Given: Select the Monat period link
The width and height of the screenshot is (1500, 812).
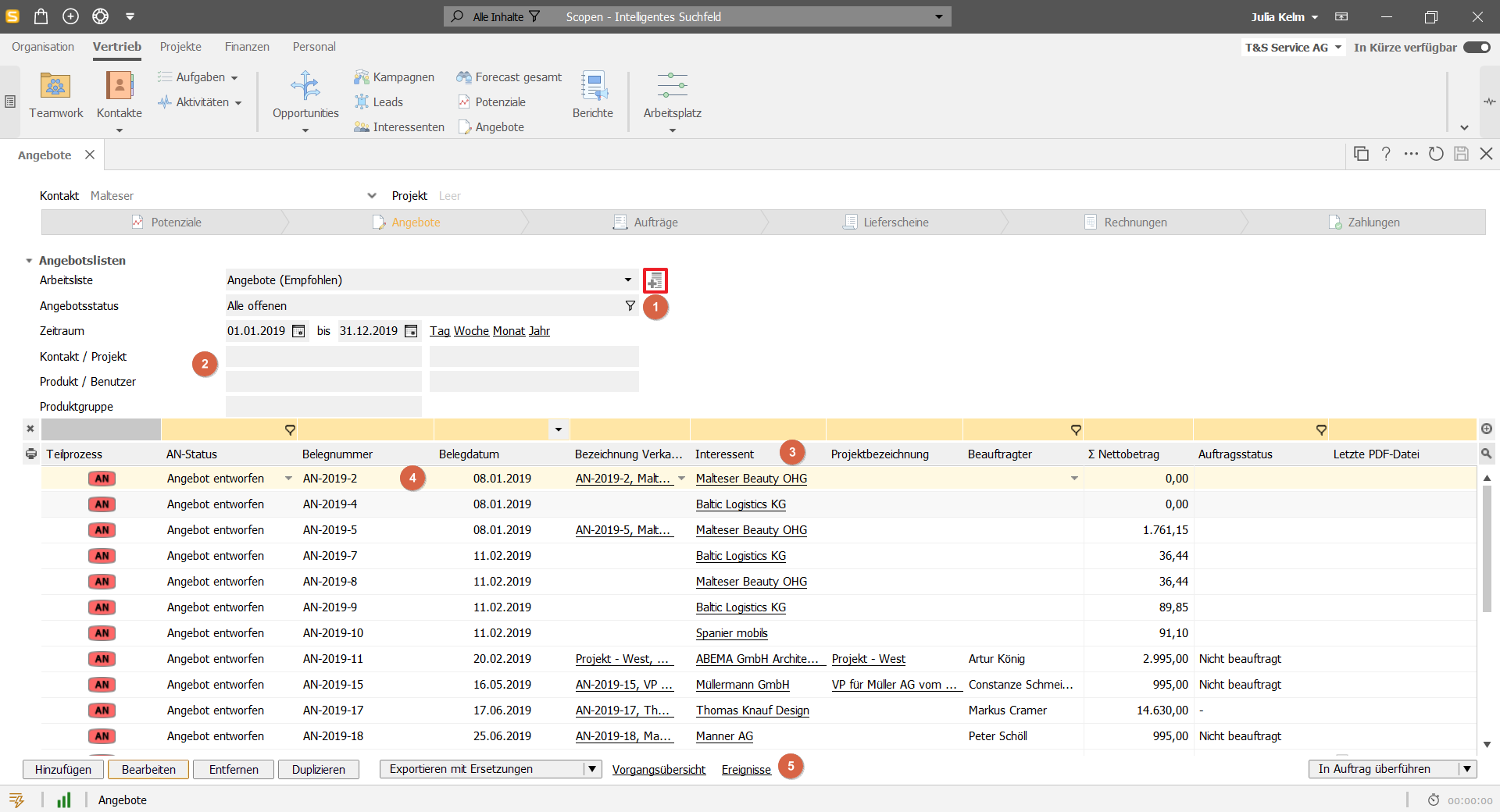Looking at the screenshot, I should pyautogui.click(x=509, y=331).
